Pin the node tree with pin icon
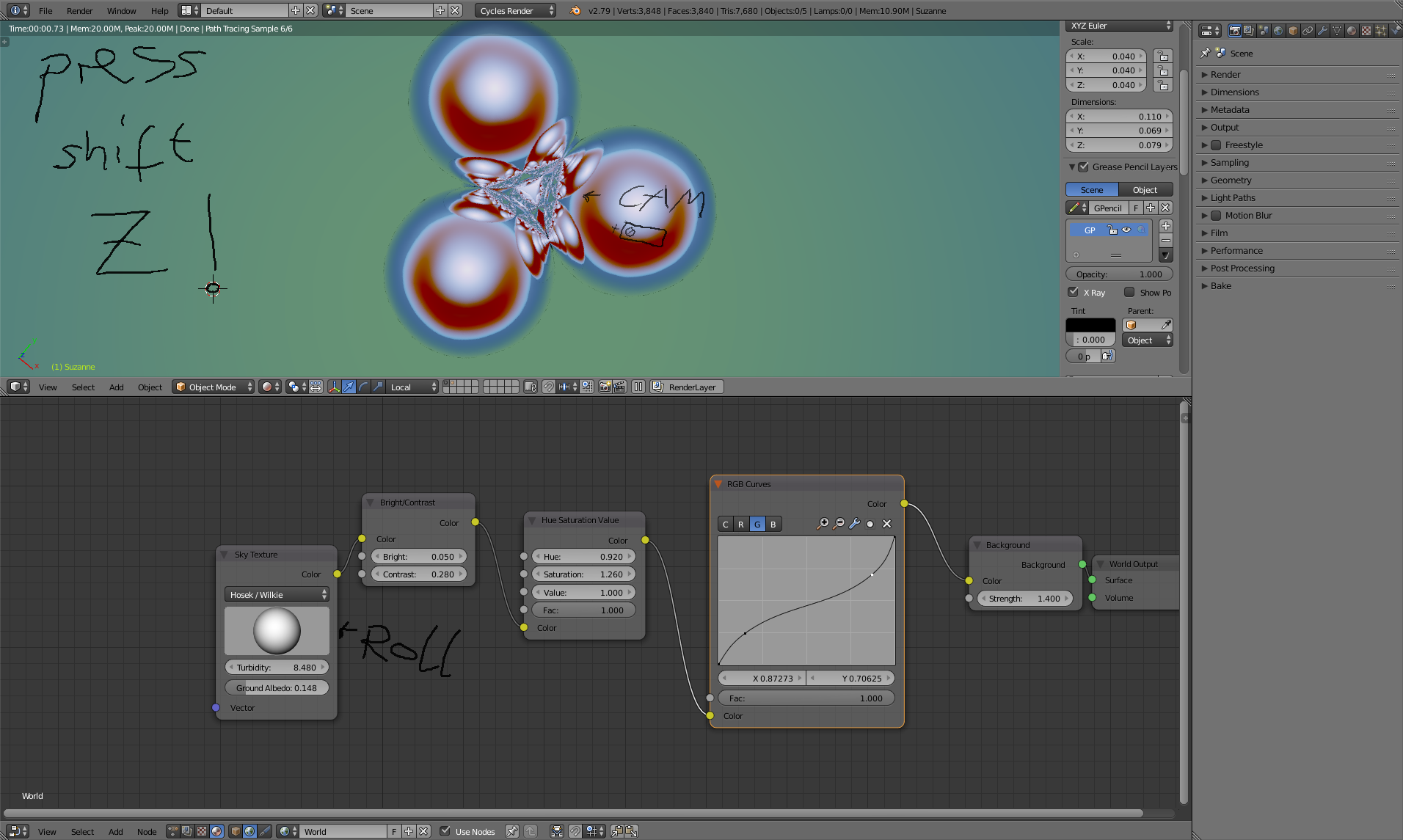This screenshot has height=840, width=1403. click(x=511, y=831)
